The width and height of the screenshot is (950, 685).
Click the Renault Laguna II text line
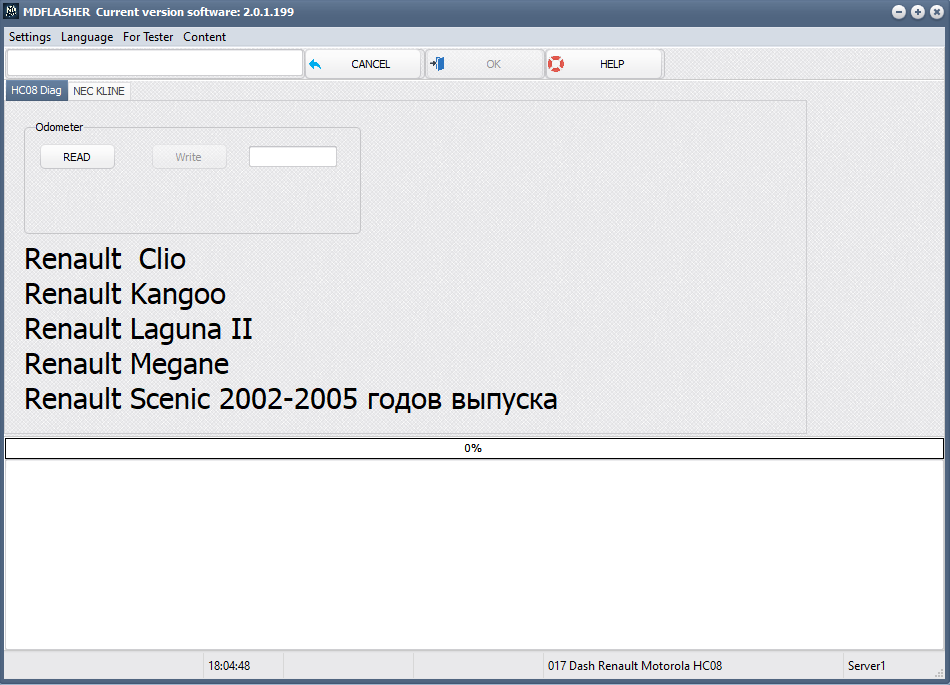coord(138,329)
